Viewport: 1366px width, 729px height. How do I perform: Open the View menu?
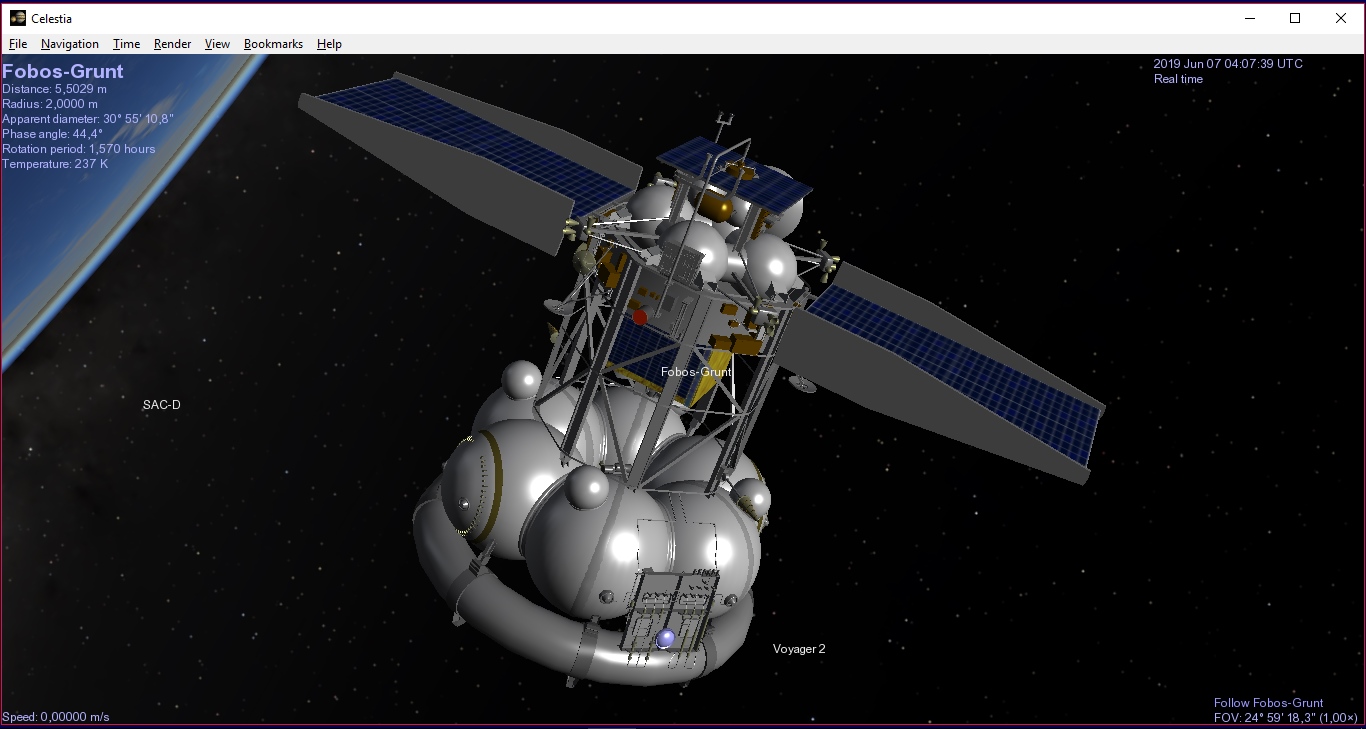pyautogui.click(x=217, y=44)
